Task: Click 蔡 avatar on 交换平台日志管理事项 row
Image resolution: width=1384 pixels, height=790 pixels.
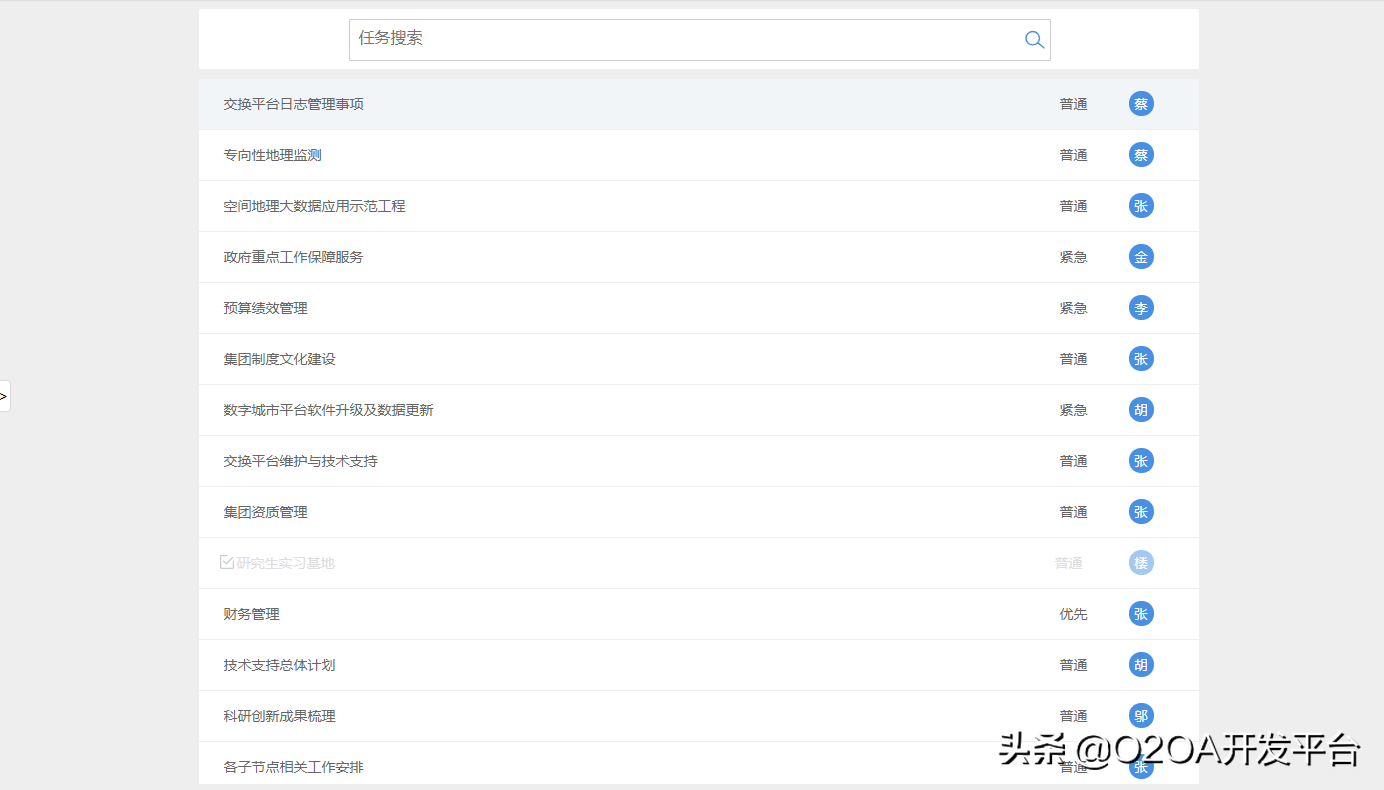Action: [1141, 103]
